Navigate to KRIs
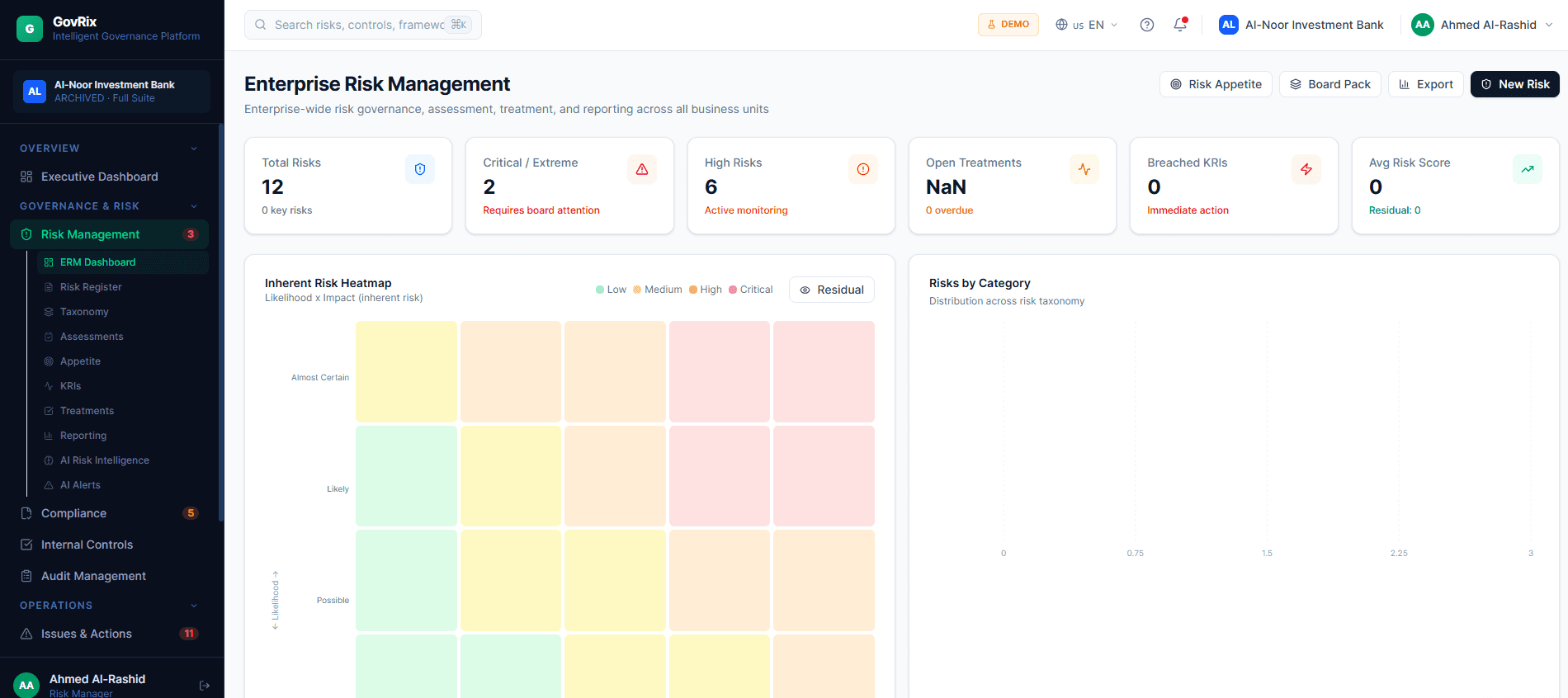Viewport: 1568px width, 698px height. tap(122, 386)
